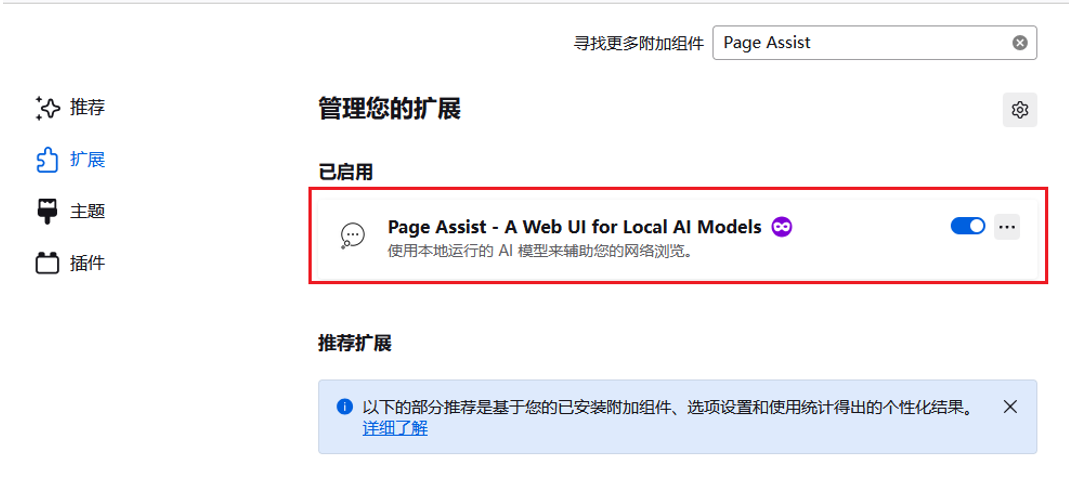Viewport: 1069px width, 484px height.
Task: Click the sparkle icon beside 推荐
Action: pyautogui.click(x=48, y=108)
